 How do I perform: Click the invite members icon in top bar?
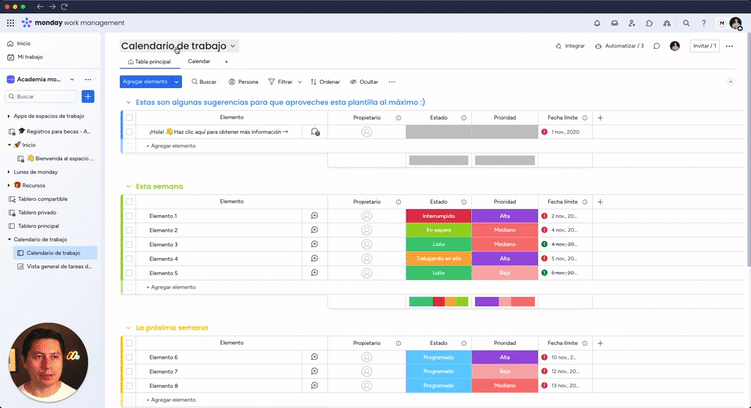632,22
